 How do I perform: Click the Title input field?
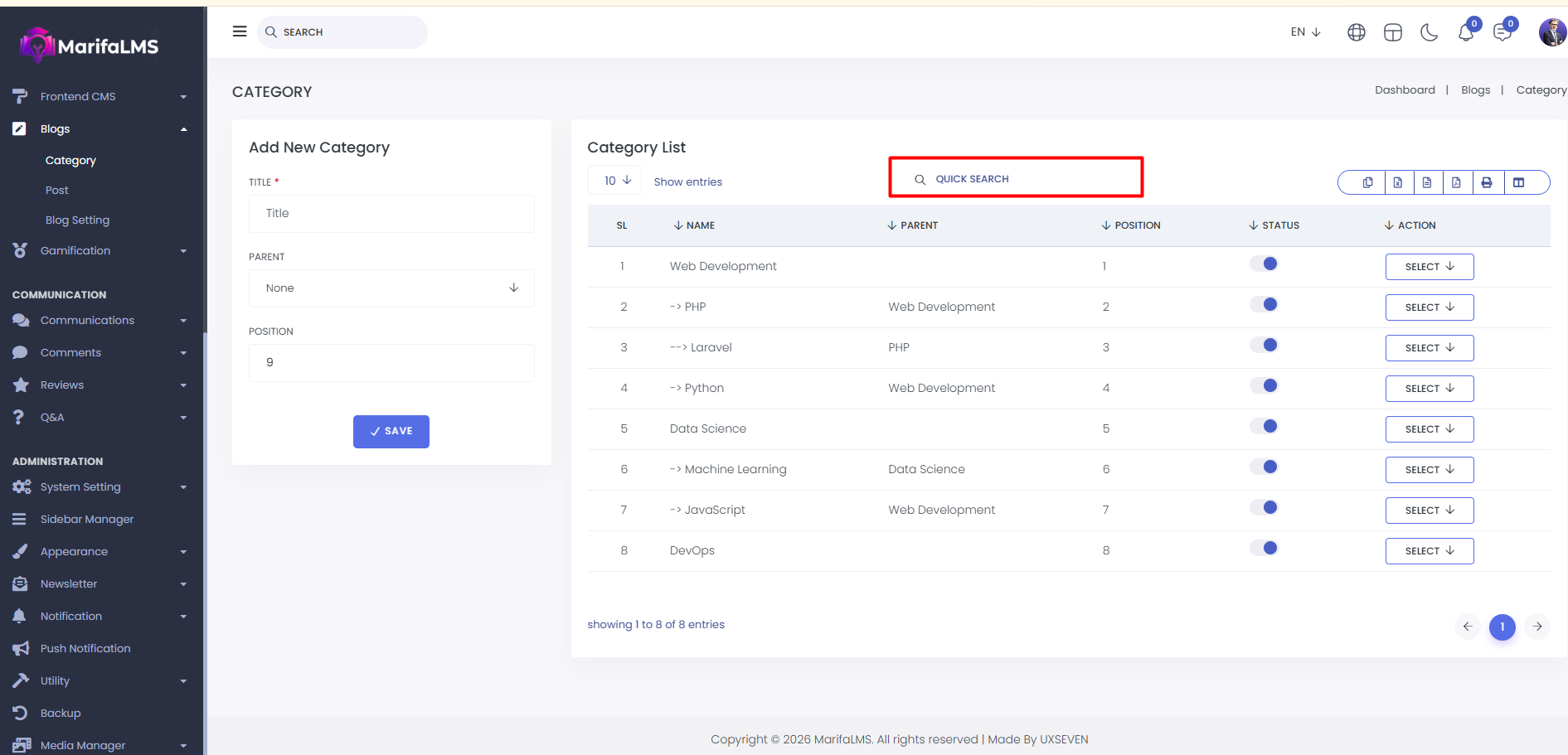(391, 214)
